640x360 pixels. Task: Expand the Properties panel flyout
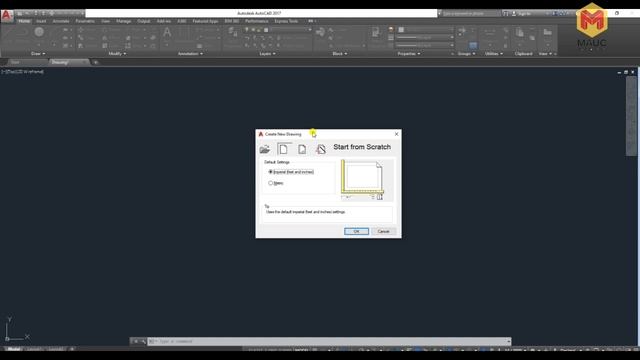[409, 53]
